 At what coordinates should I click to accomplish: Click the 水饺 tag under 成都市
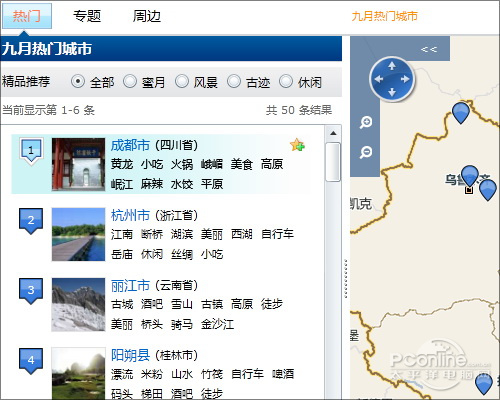182,184
